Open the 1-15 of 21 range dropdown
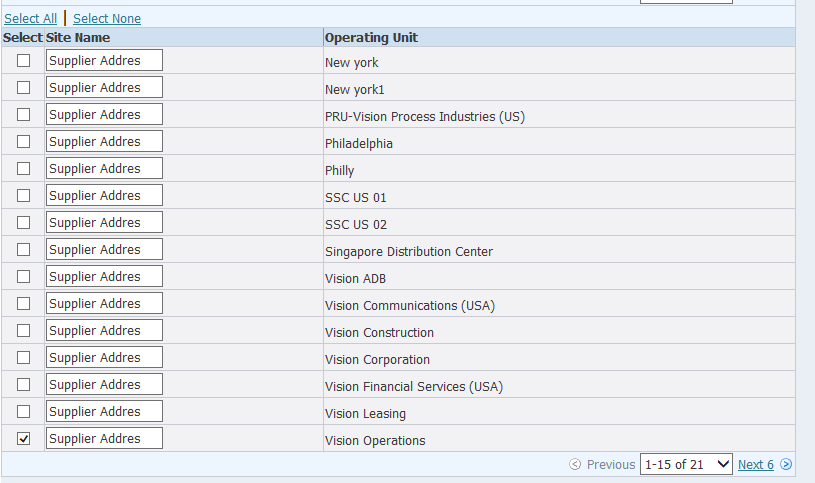This screenshot has width=815, height=483. 686,465
